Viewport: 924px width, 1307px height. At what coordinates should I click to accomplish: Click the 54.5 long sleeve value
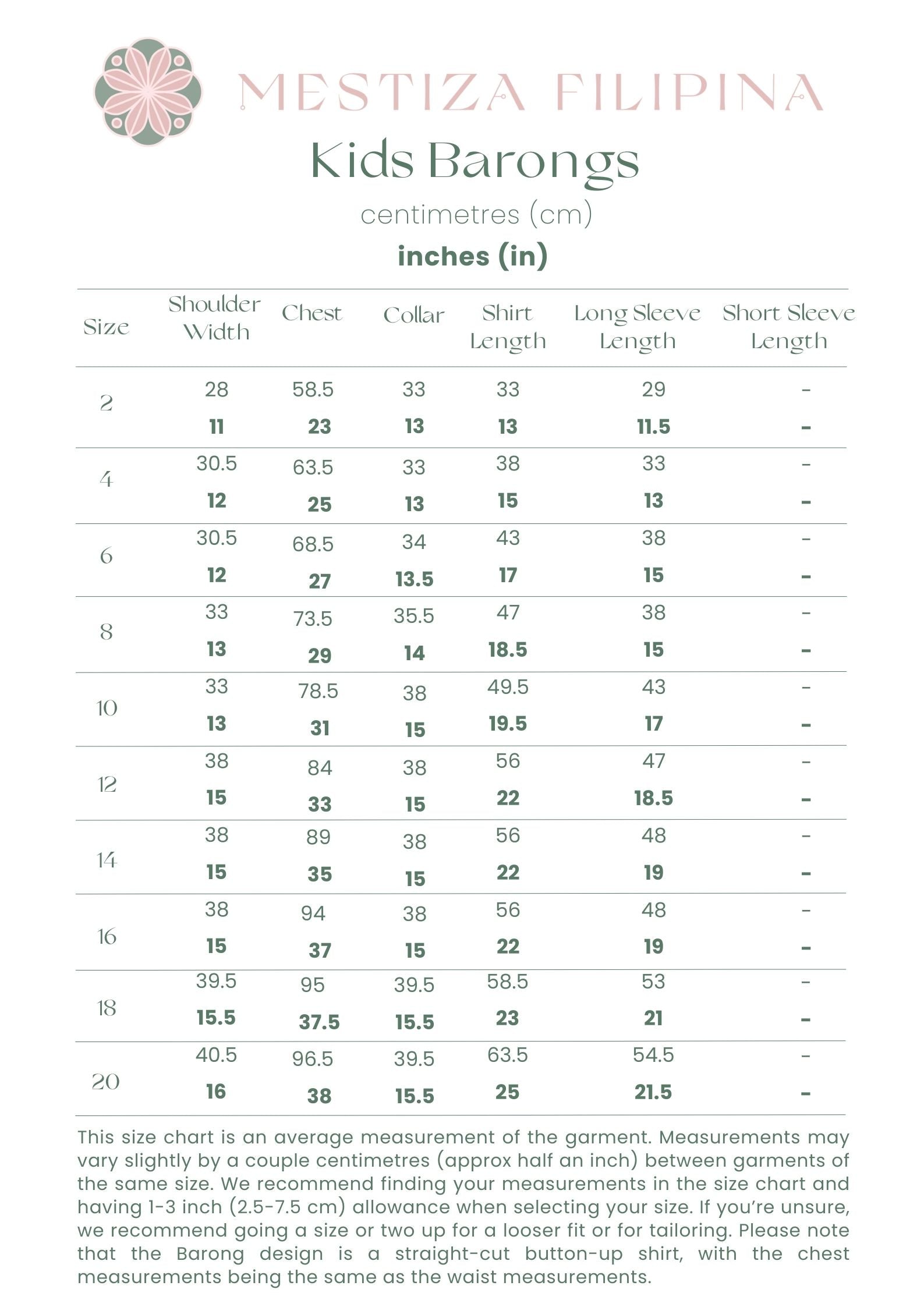coord(653,1055)
